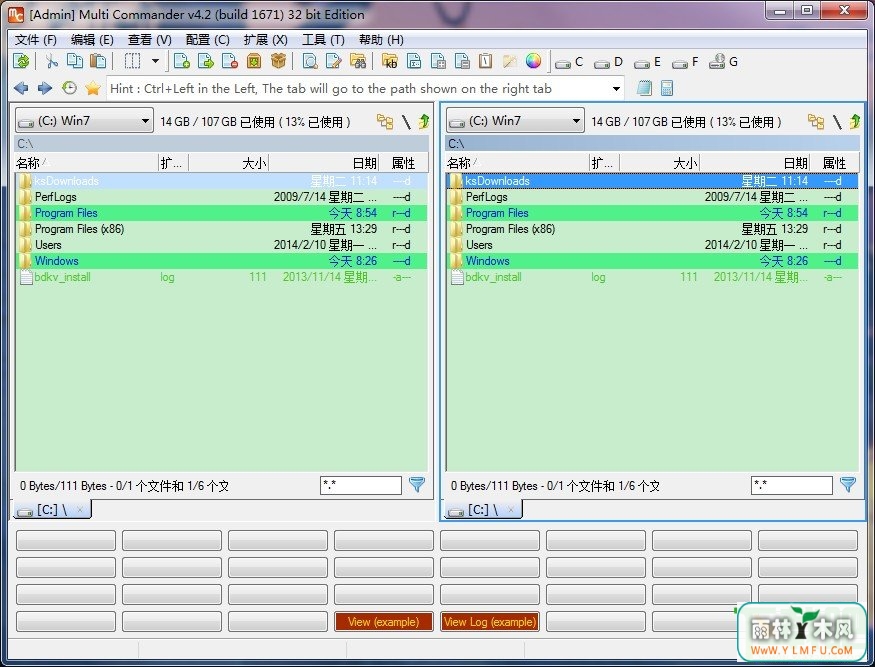
Task: Click the move-file green arrow icon
Action: pos(205,61)
